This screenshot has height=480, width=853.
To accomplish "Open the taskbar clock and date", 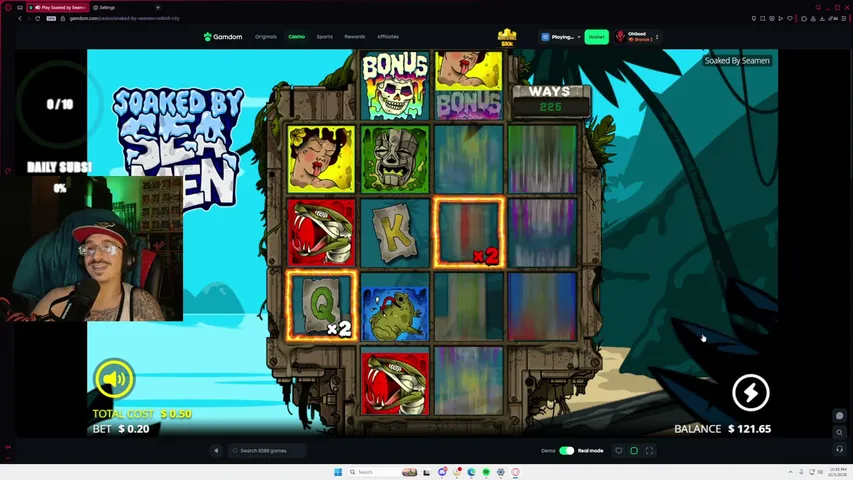I will 838,472.
